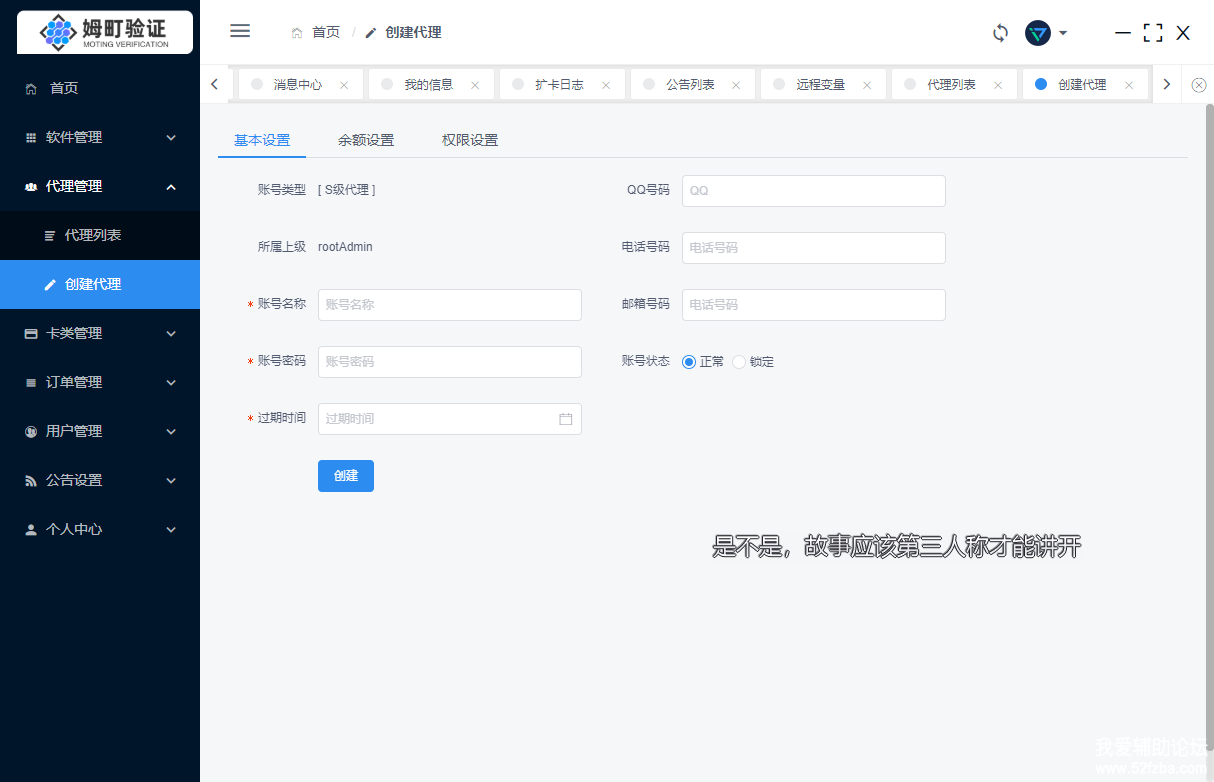
Task: Select the 锁定 account status radio
Action: click(x=739, y=362)
